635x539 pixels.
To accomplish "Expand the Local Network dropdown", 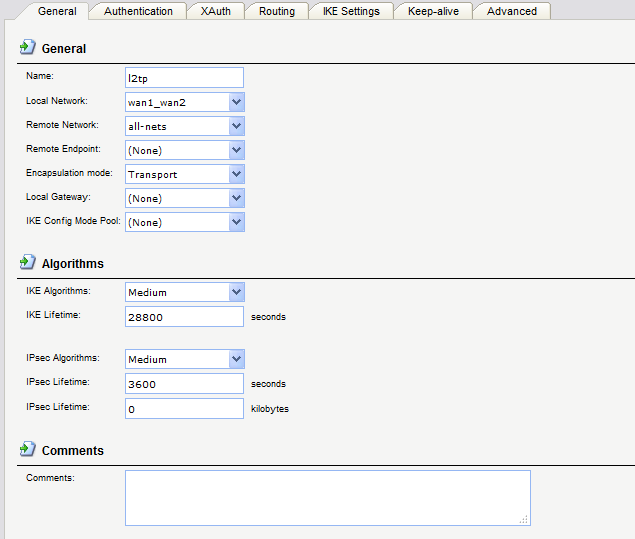I will (x=236, y=102).
